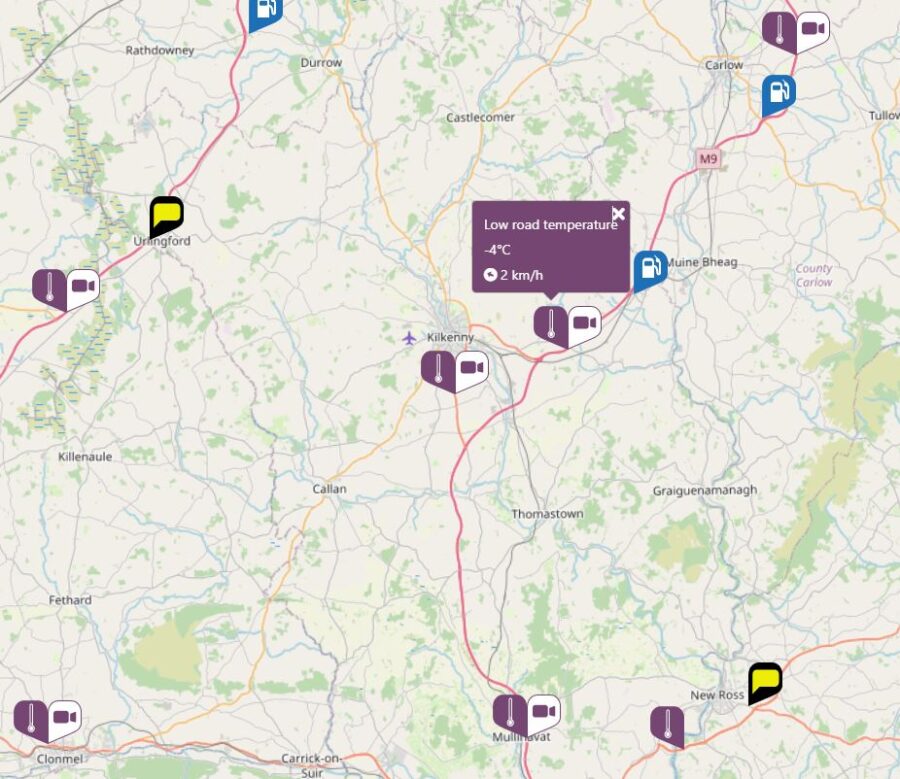The image size is (900, 779).
Task: Open the camera marker northeast of Carlow
Action: 813,32
